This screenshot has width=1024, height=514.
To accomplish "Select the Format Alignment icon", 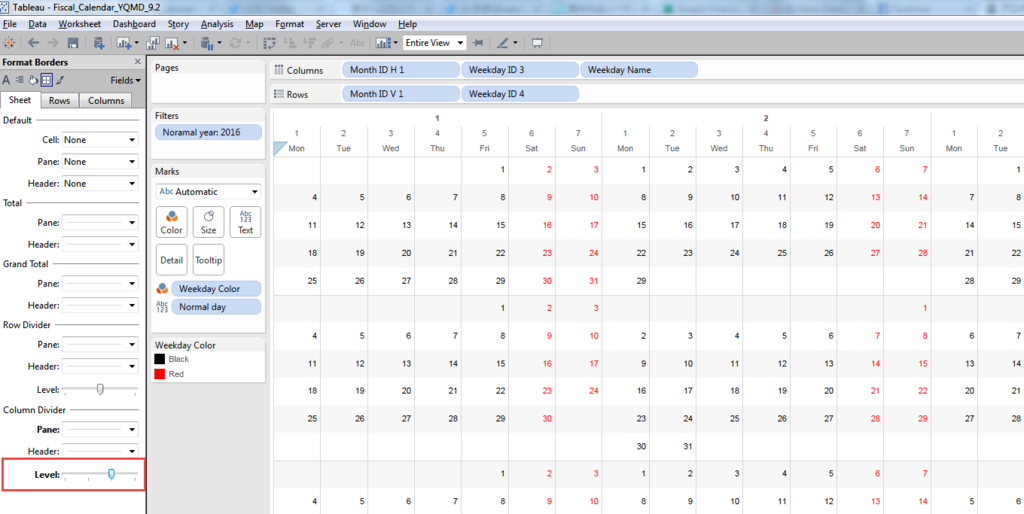I will pyautogui.click(x=19, y=80).
